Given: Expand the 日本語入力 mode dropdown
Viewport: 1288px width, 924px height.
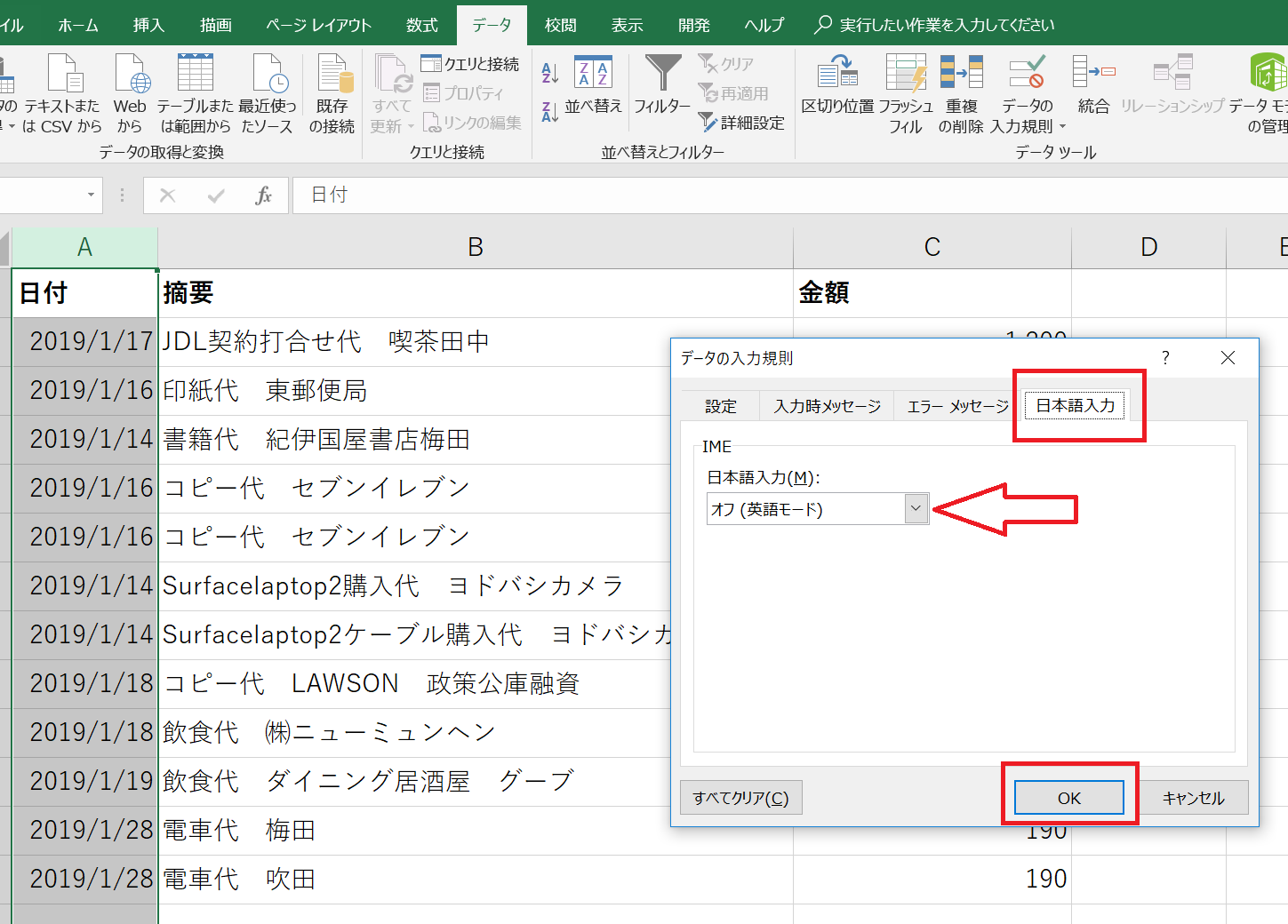Looking at the screenshot, I should (x=916, y=509).
